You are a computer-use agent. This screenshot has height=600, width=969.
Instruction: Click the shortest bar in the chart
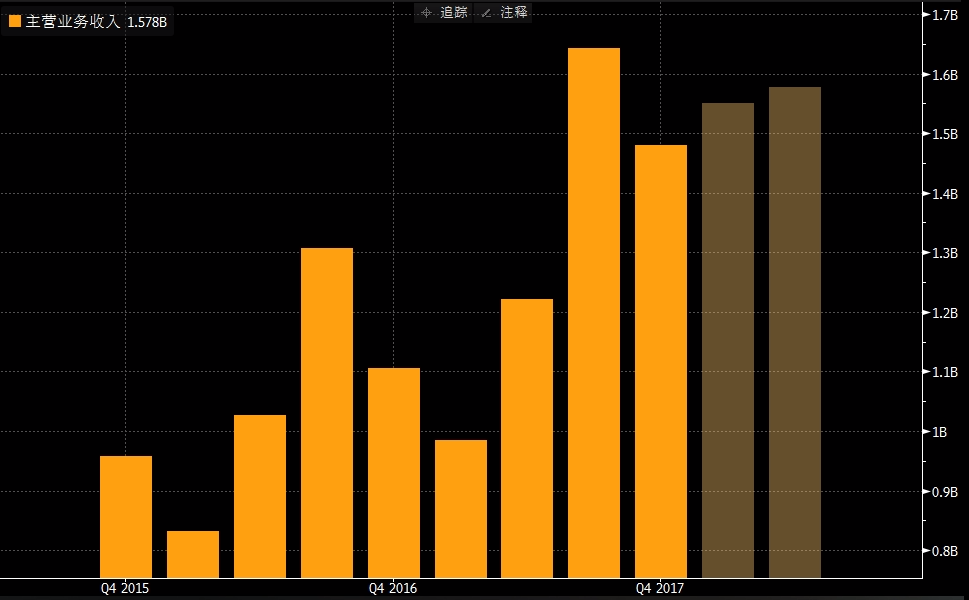[x=193, y=553]
